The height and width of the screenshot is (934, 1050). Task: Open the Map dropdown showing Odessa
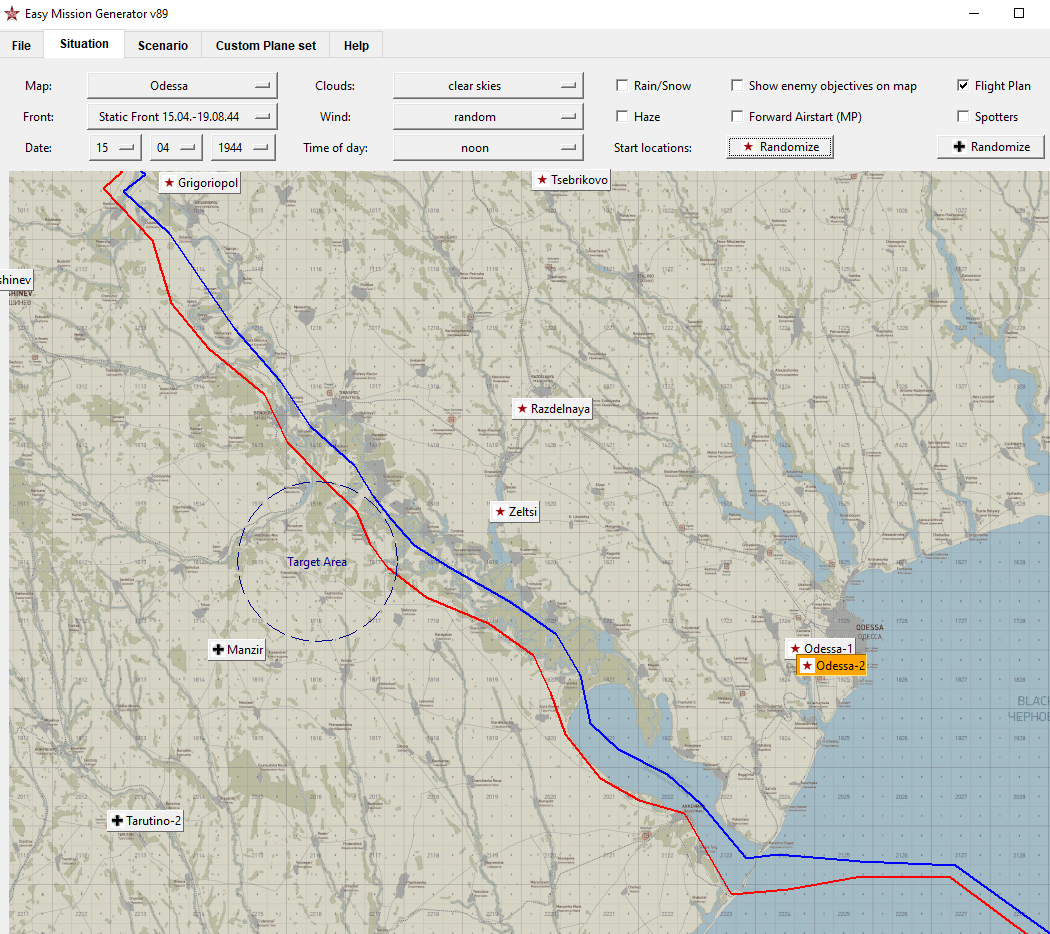tap(182, 86)
